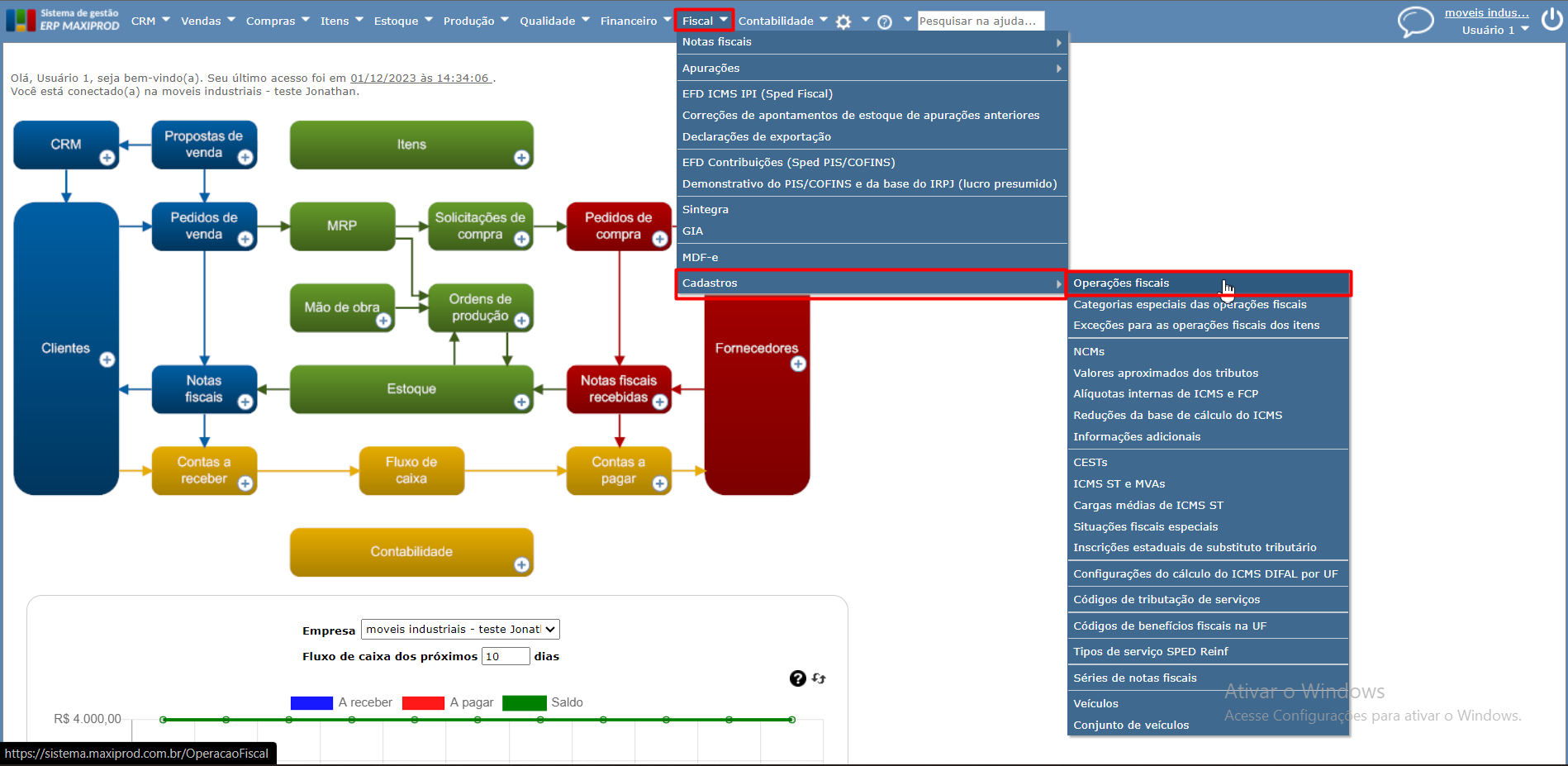Open the Vendas menu

click(x=208, y=21)
